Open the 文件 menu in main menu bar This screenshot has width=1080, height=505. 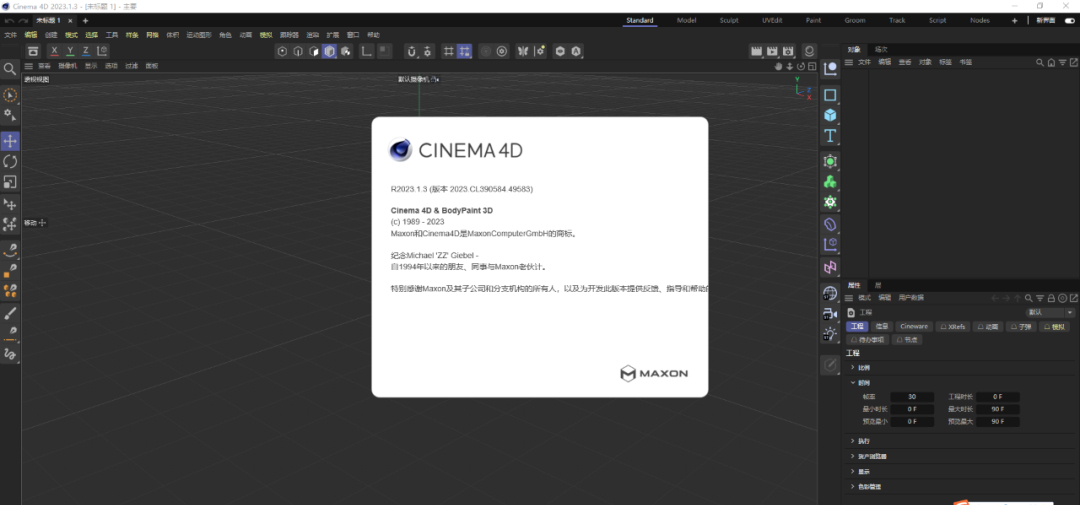tap(10, 34)
